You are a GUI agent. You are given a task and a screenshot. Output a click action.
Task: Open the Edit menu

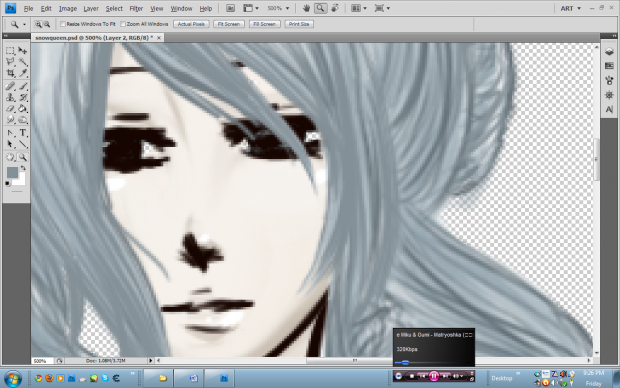46,8
